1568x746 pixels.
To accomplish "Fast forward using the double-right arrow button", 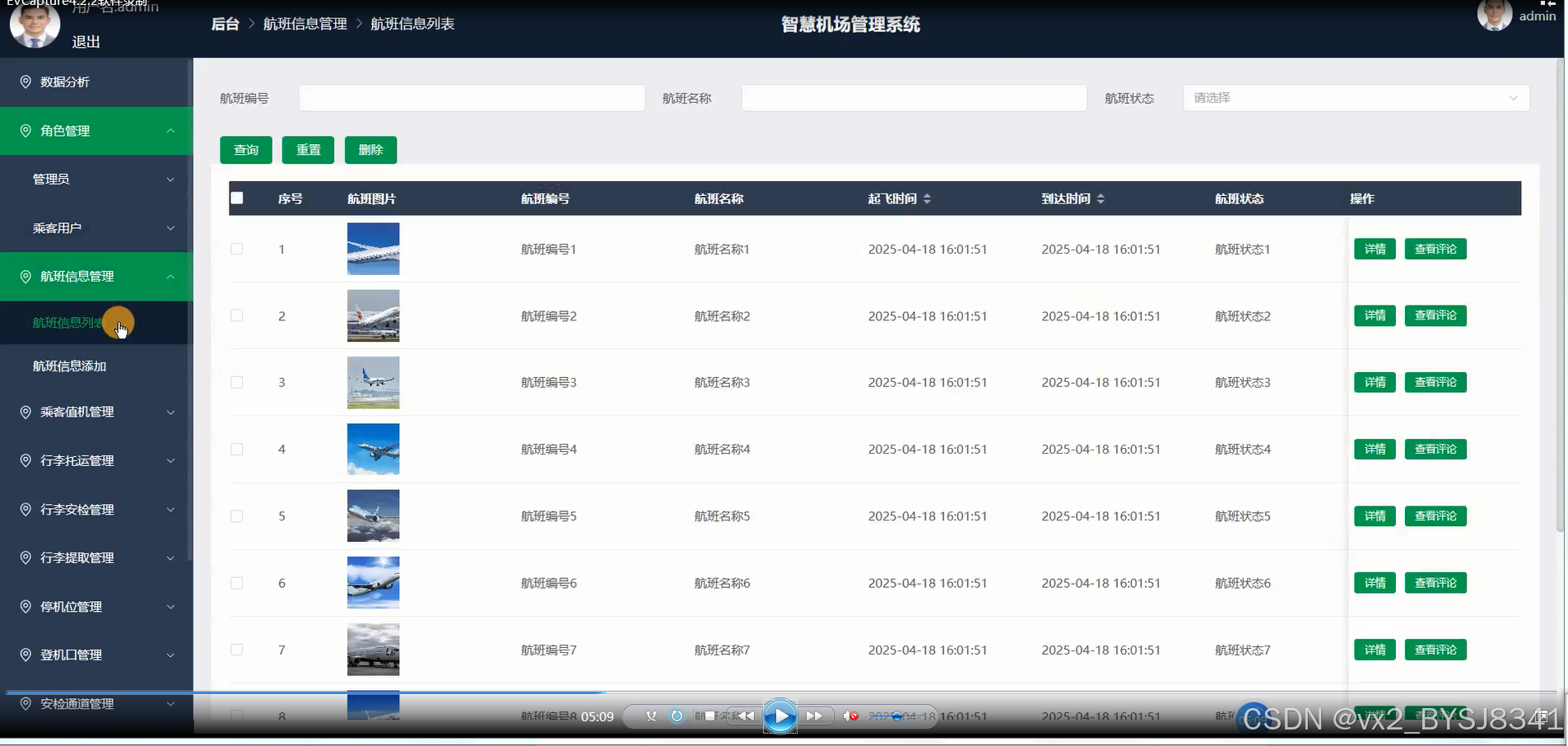I will tap(814, 716).
